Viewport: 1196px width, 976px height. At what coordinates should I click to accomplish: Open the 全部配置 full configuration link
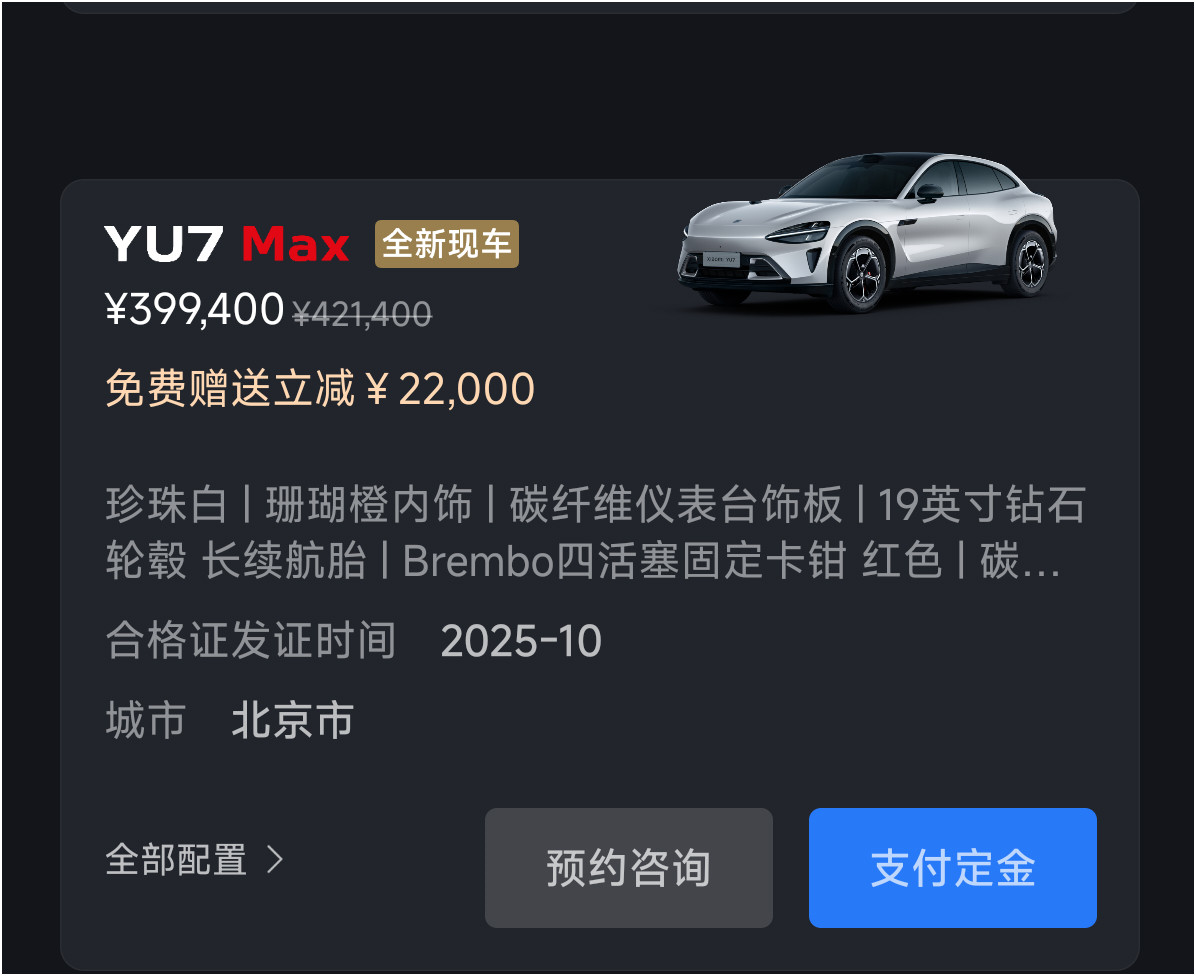pyautogui.click(x=195, y=859)
